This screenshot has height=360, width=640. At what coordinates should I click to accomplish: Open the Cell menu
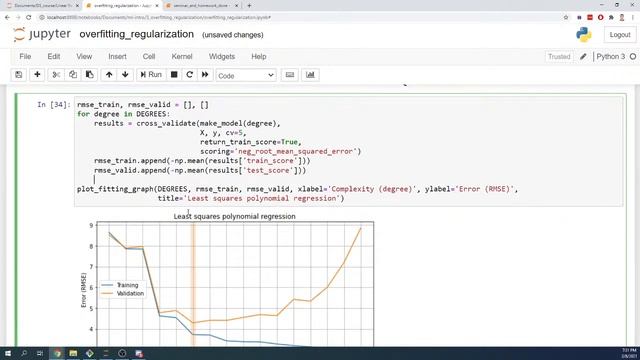149,56
